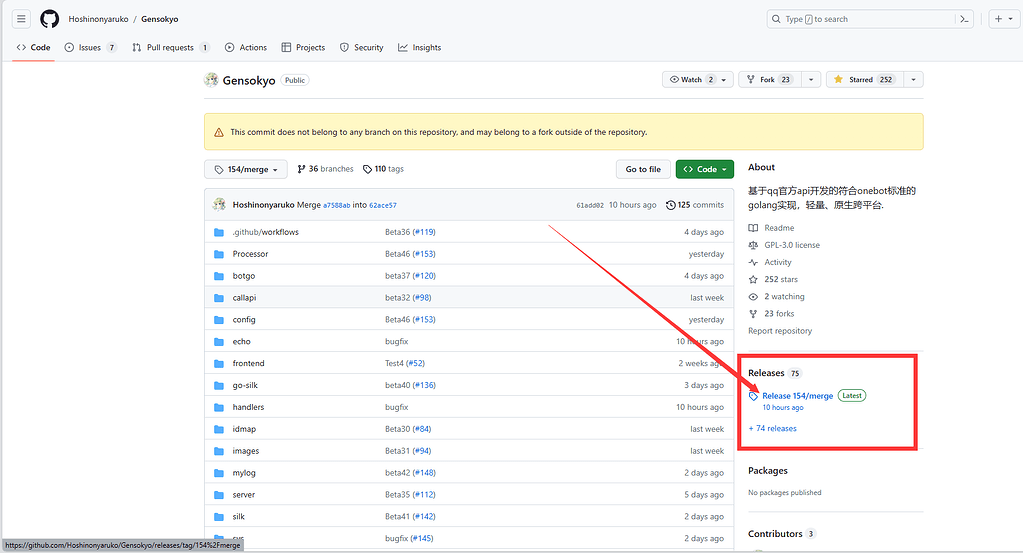1023x553 pixels.
Task: Open the callapi folder
Action: tap(244, 298)
